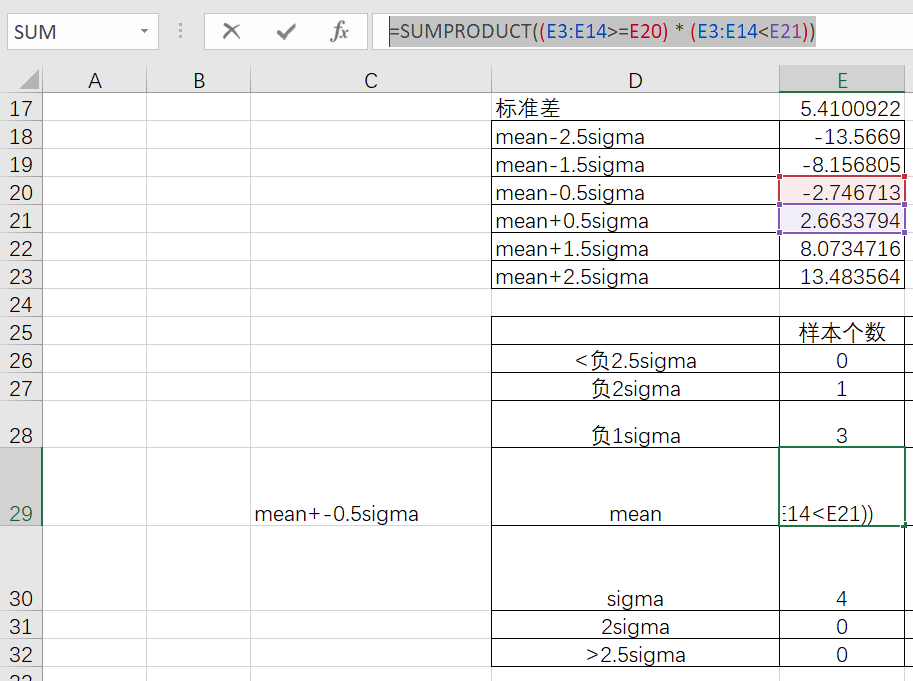
Task: Open the Name Box dropdown arrow
Action: pyautogui.click(x=144, y=31)
